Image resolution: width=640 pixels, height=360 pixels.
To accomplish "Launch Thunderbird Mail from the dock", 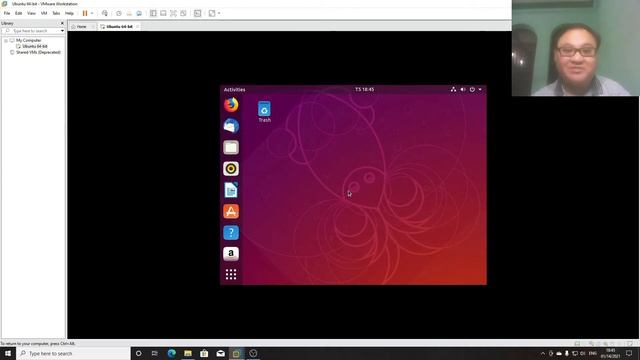I will pyautogui.click(x=231, y=126).
